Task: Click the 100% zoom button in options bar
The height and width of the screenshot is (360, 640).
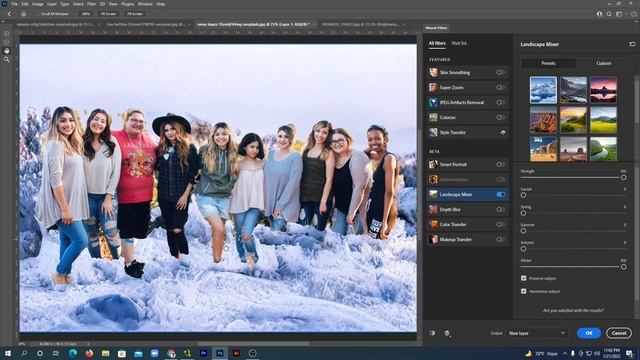Action: coord(86,14)
